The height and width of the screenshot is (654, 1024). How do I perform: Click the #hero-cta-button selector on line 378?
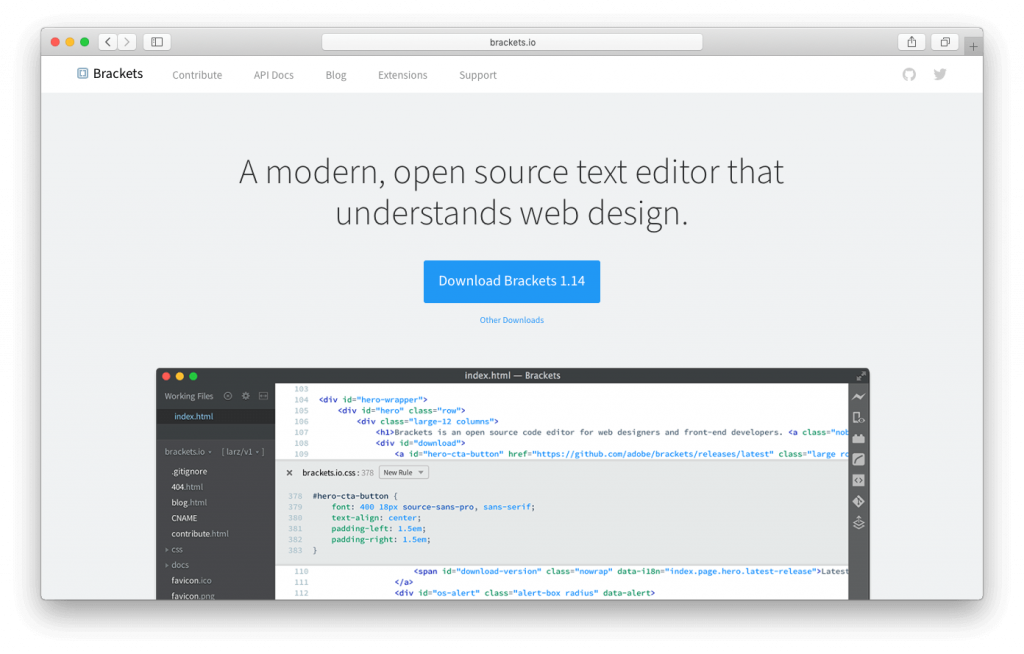pyautogui.click(x=350, y=496)
